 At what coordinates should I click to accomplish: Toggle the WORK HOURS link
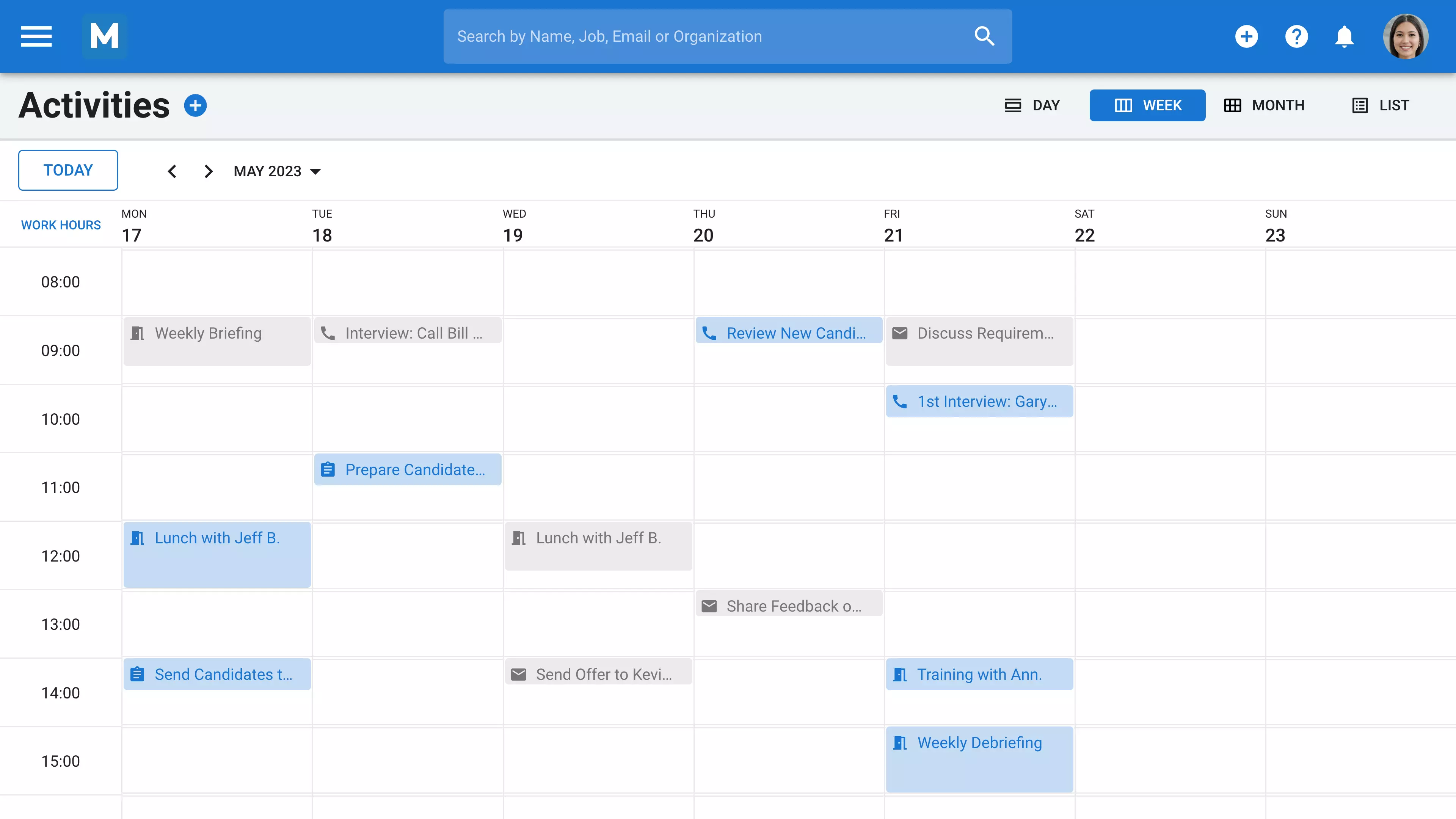click(61, 225)
